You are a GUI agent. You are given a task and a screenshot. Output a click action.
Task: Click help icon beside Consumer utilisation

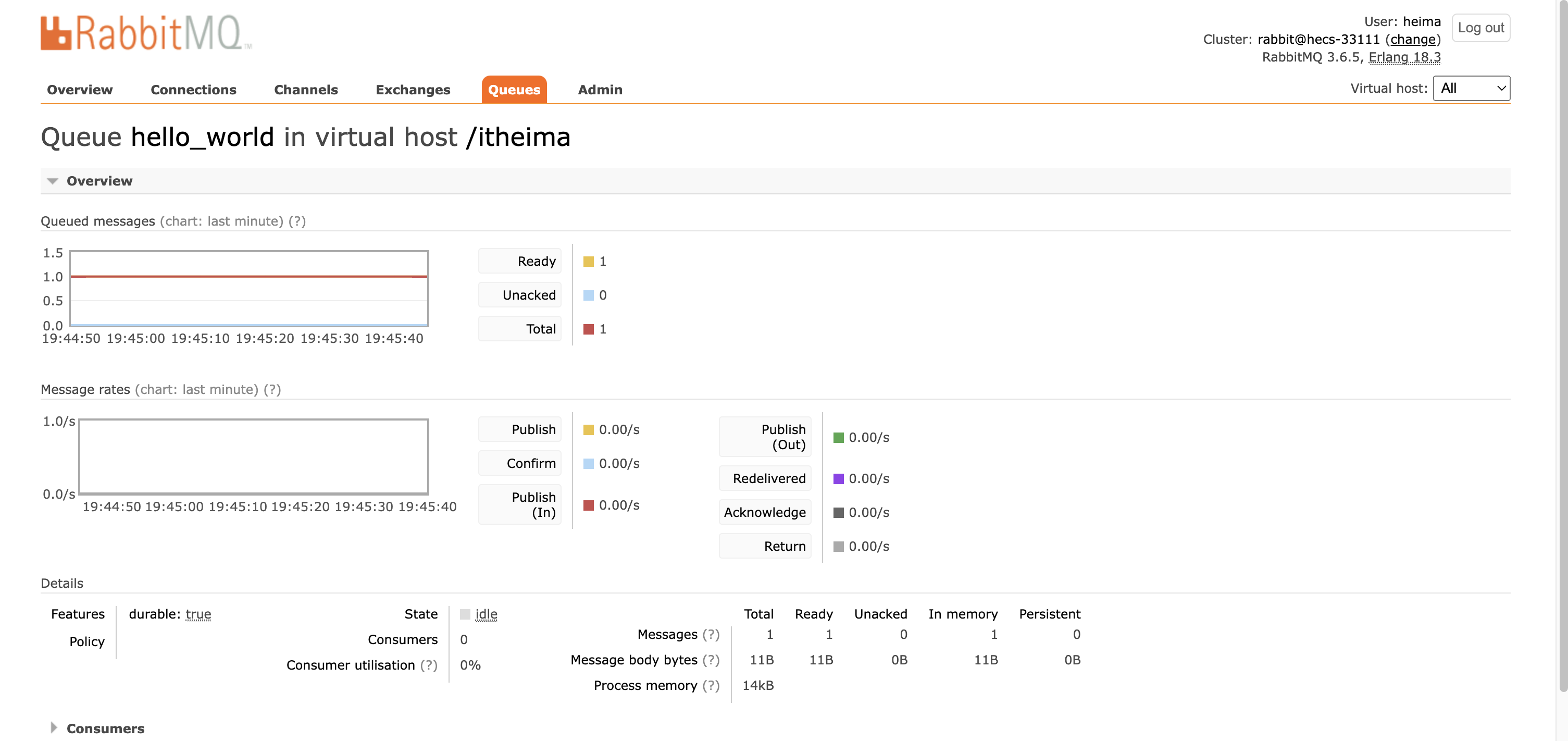click(429, 665)
